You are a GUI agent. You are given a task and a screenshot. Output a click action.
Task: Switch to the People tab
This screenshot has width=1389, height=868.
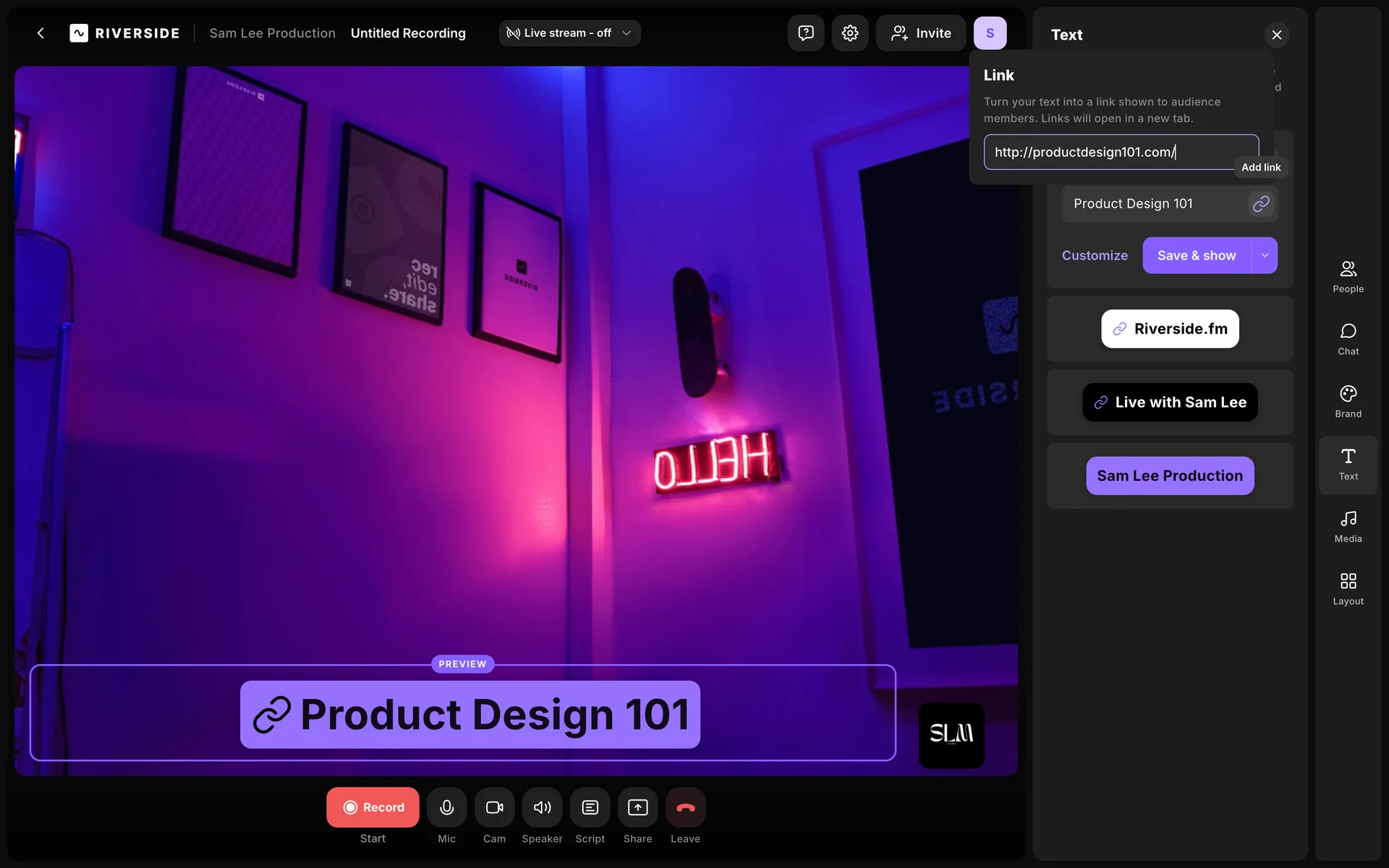coord(1348,276)
